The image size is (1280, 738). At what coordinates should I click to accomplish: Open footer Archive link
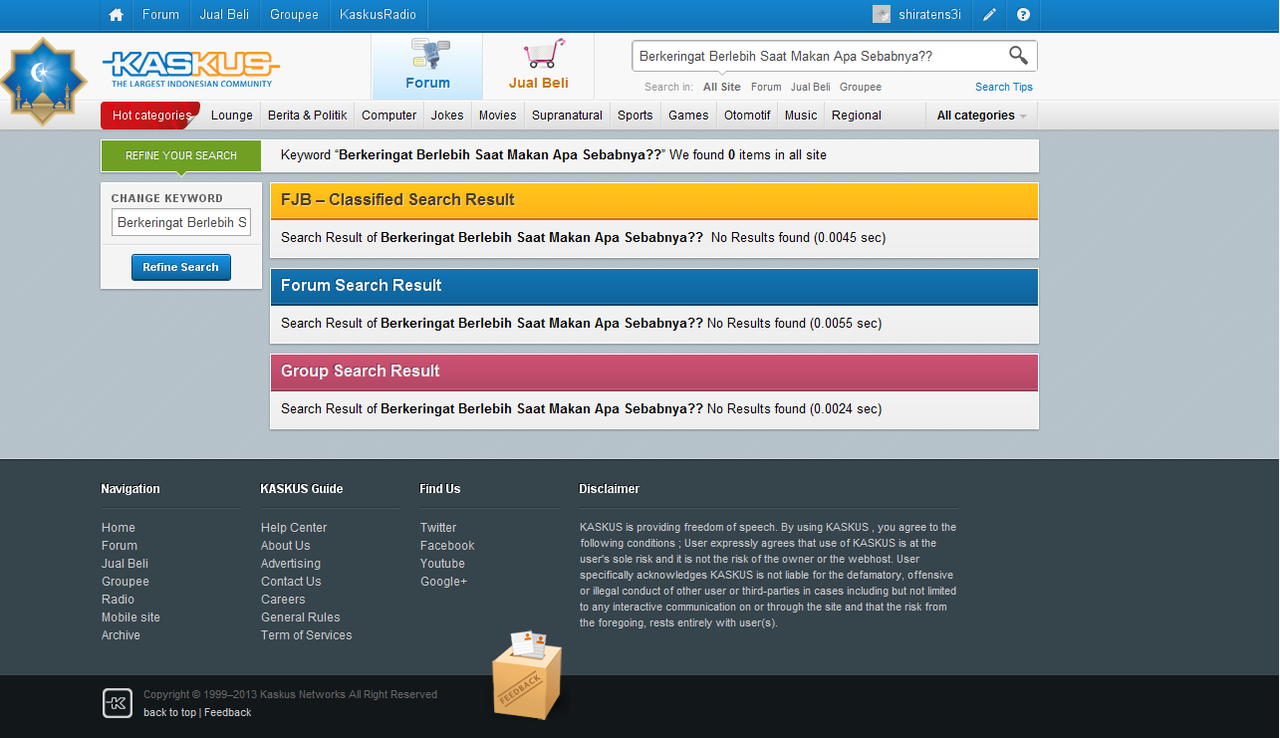click(x=121, y=636)
